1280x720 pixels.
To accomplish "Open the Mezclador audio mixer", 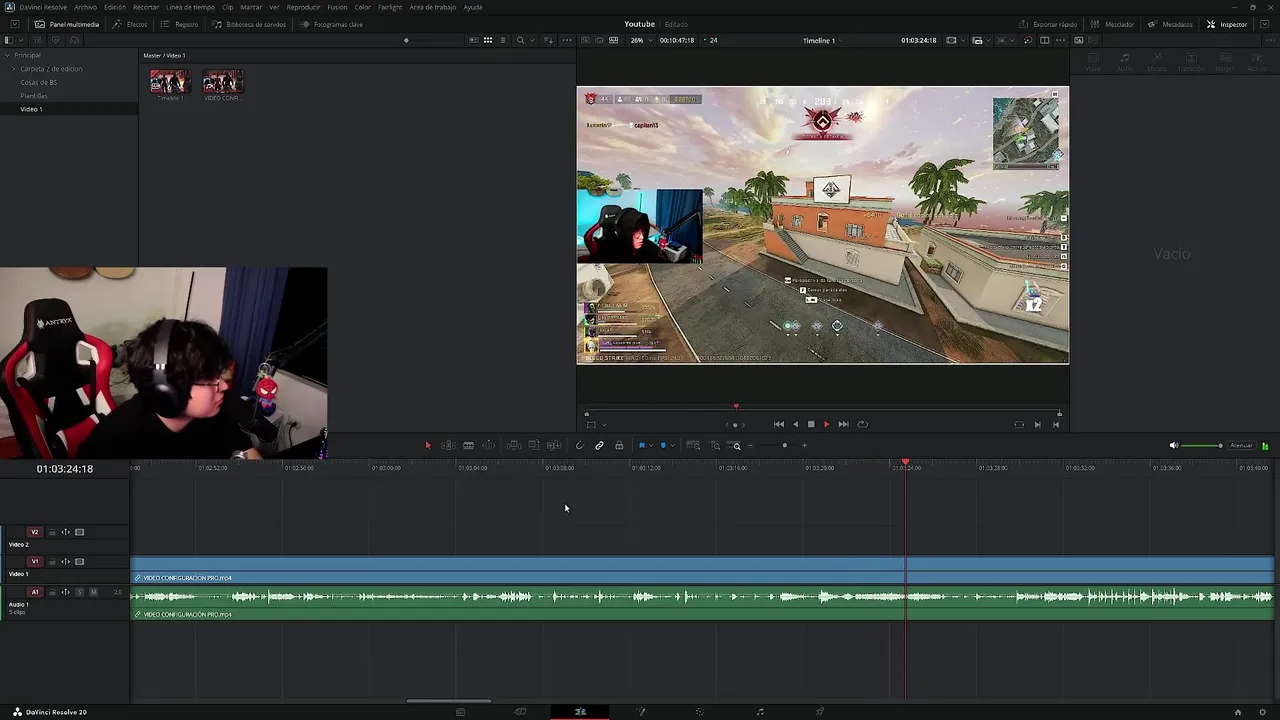I will pos(1112,24).
